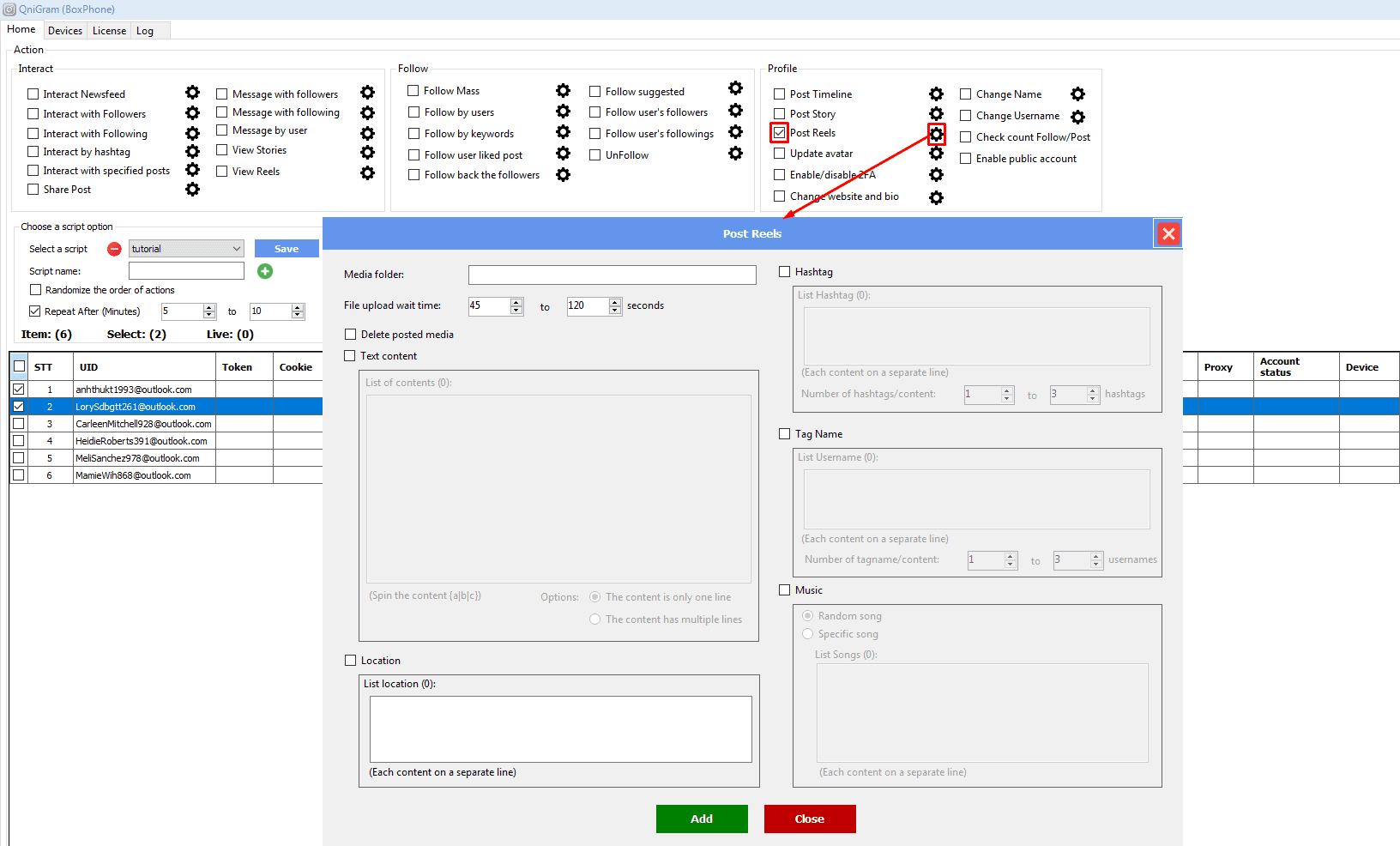Switch to the Devices tab
This screenshot has width=1400, height=846.
coord(65,31)
